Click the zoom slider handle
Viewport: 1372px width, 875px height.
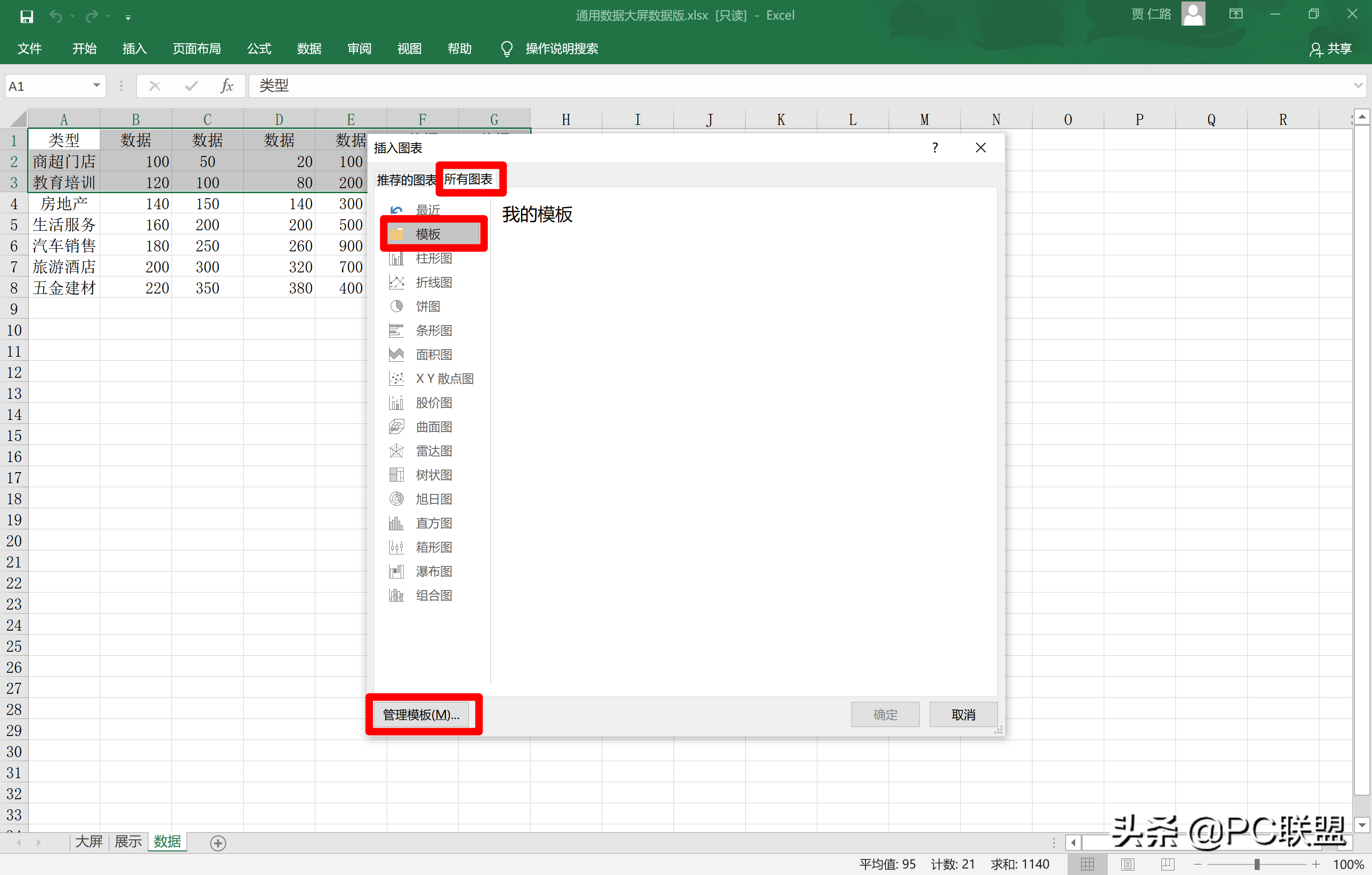(1257, 864)
